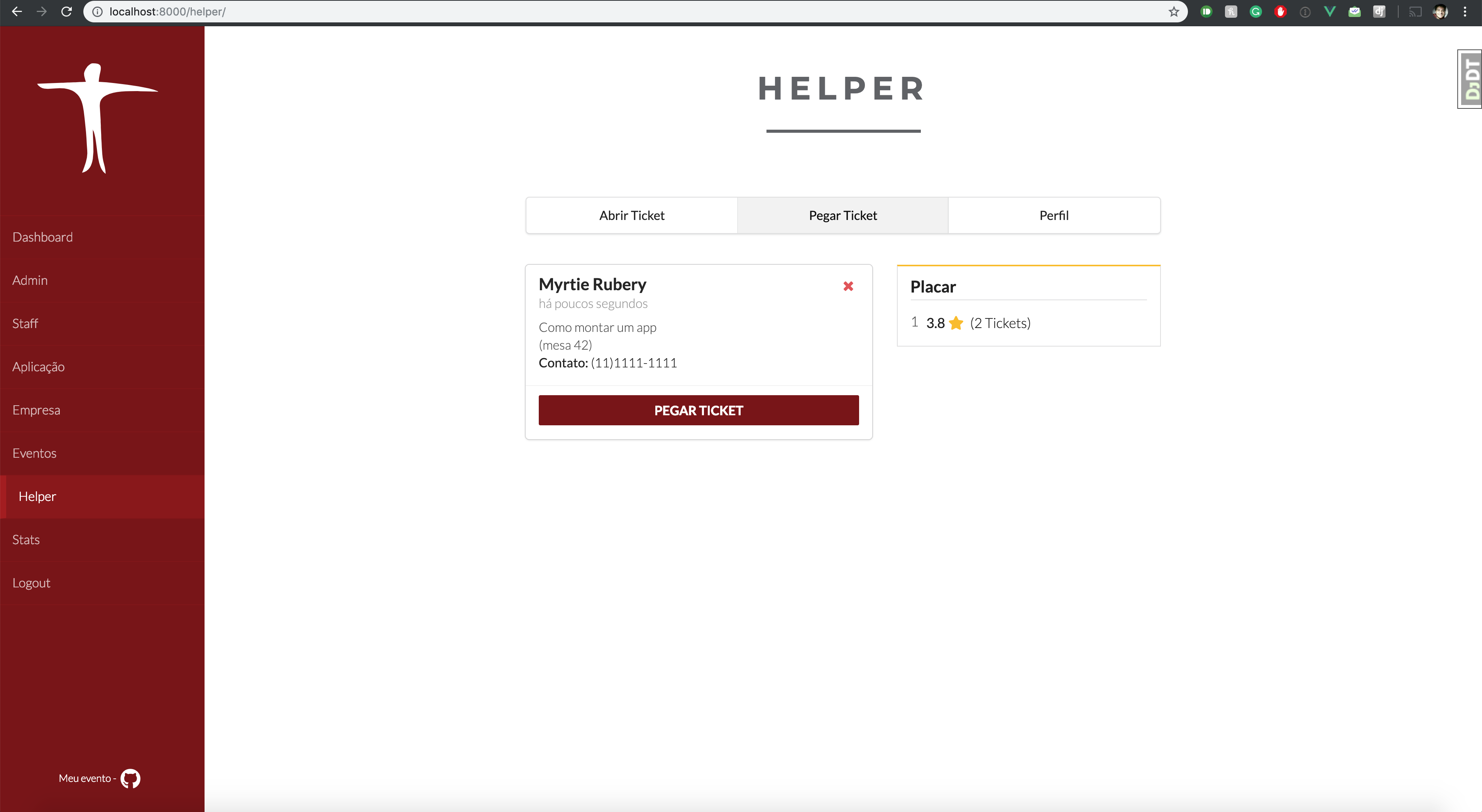Viewport: 1482px width, 812px height.
Task: Expand the Django Debug Toolbar handle
Action: click(1470, 79)
